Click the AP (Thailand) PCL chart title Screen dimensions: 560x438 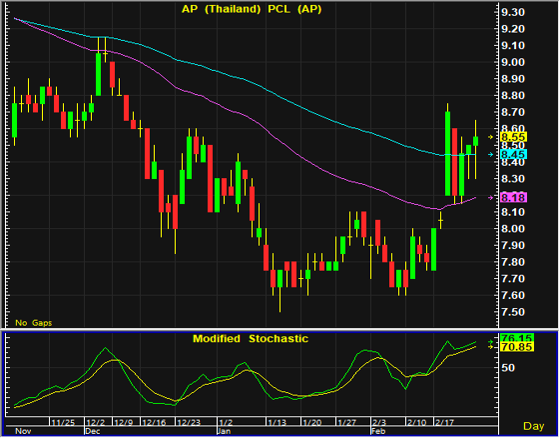pos(251,9)
